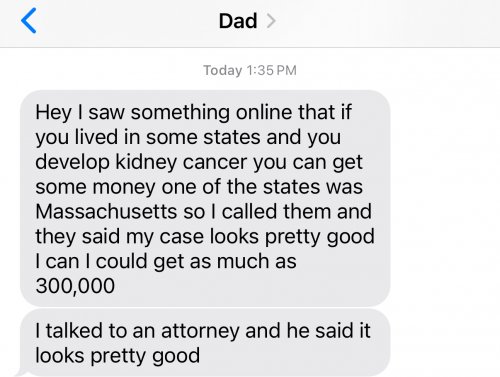Viewport: 500px width, 377px height.
Task: Select the Today 1:35 PM timestamp
Action: (x=250, y=70)
